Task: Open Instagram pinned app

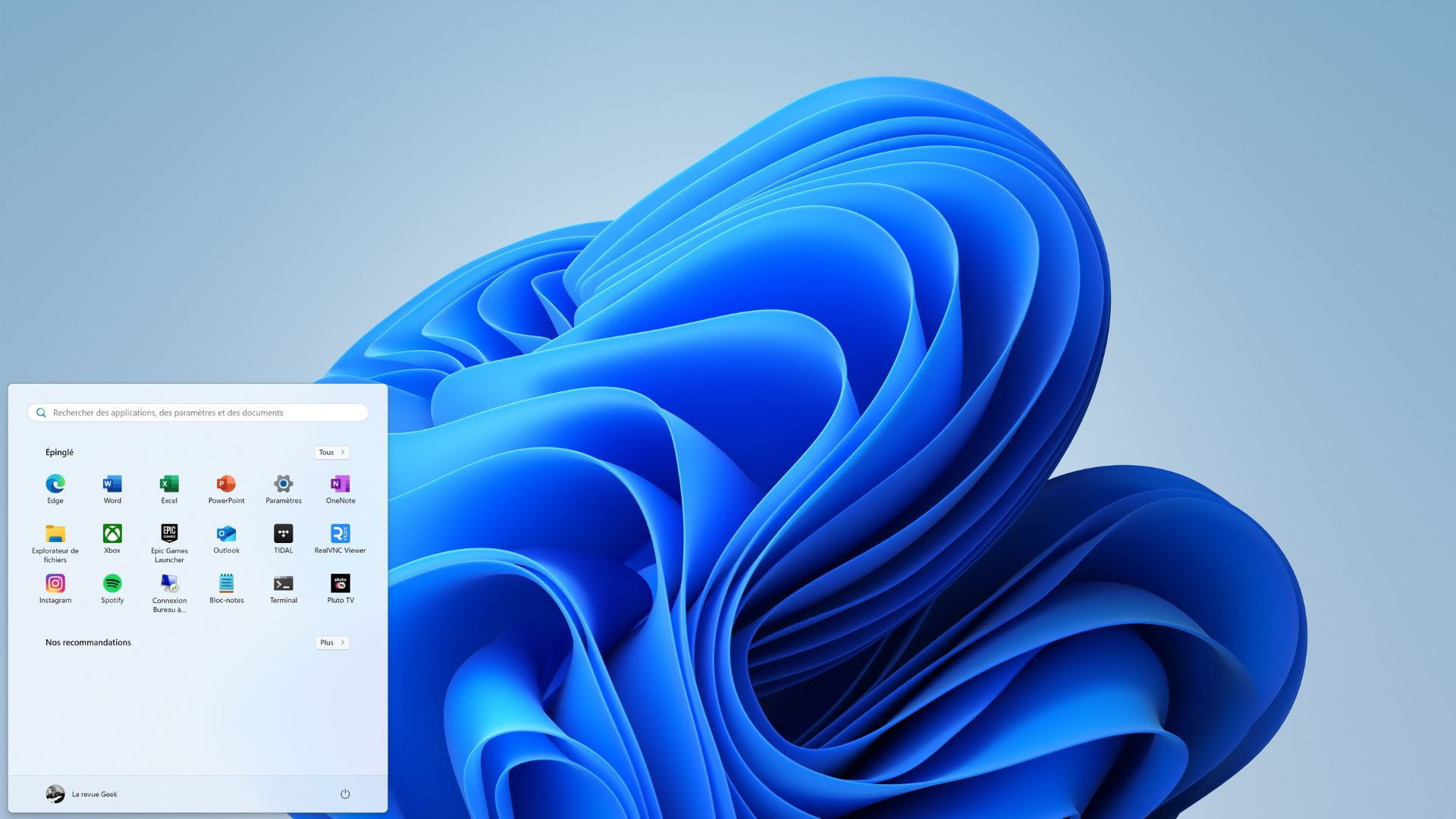Action: point(55,584)
